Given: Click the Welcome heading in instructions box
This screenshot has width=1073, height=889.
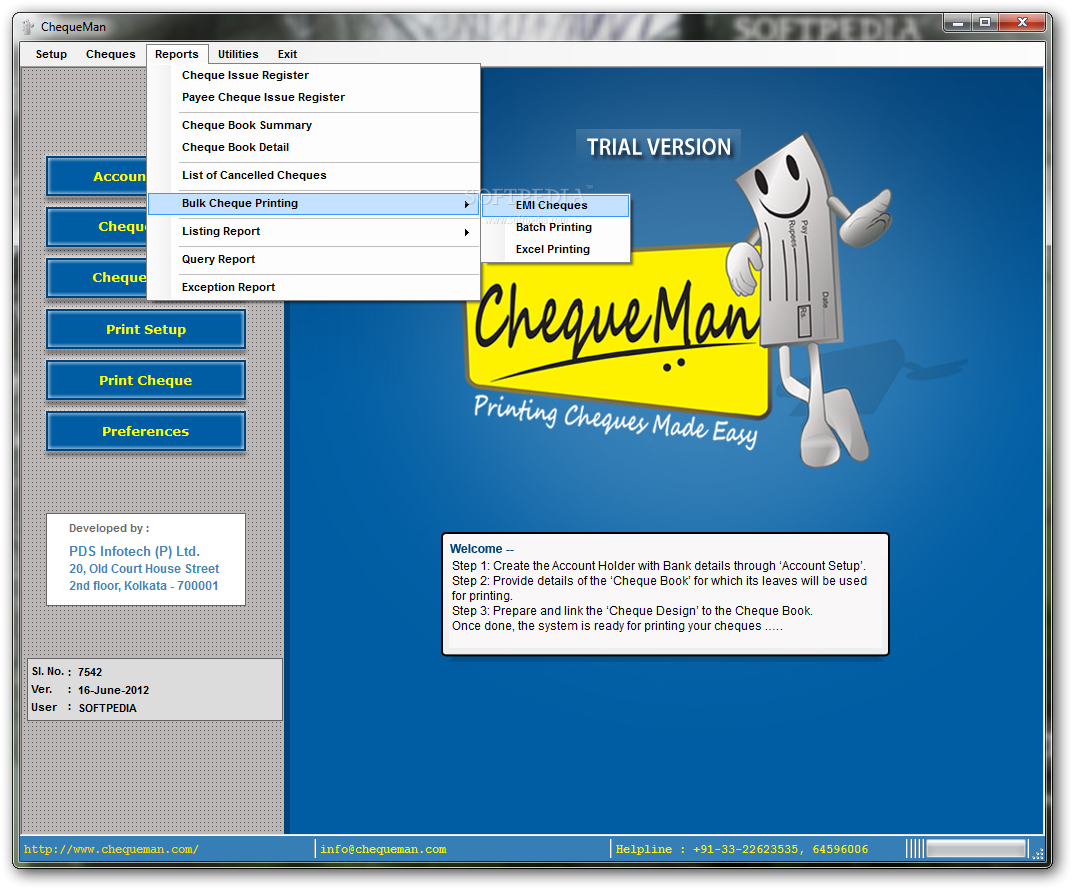Looking at the screenshot, I should tap(482, 549).
